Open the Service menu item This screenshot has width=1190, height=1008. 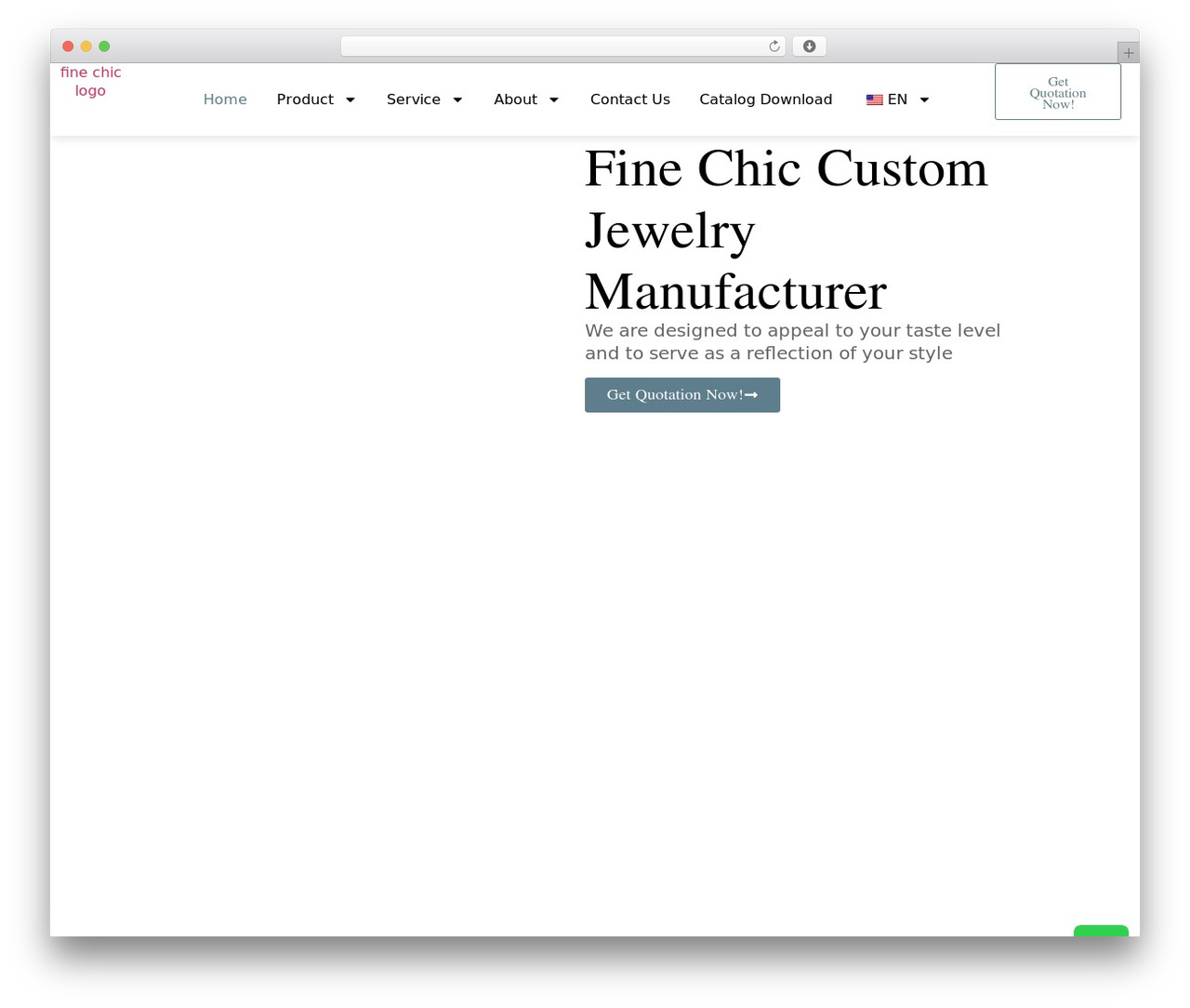coord(414,99)
